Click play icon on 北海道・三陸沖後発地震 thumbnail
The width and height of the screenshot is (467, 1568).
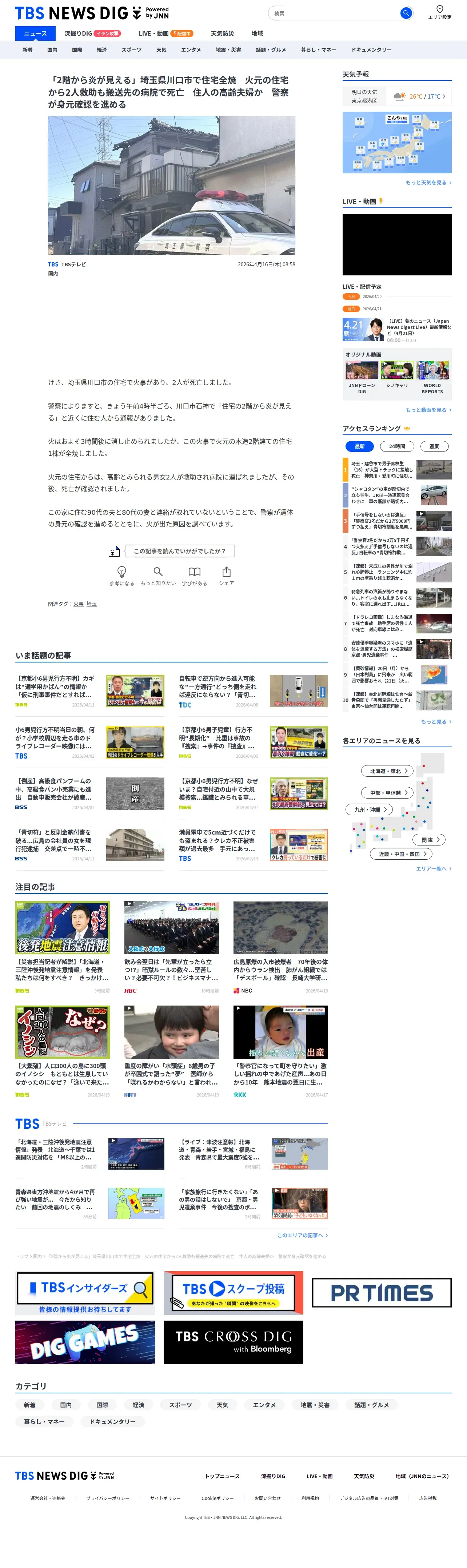pyautogui.click(x=113, y=1141)
